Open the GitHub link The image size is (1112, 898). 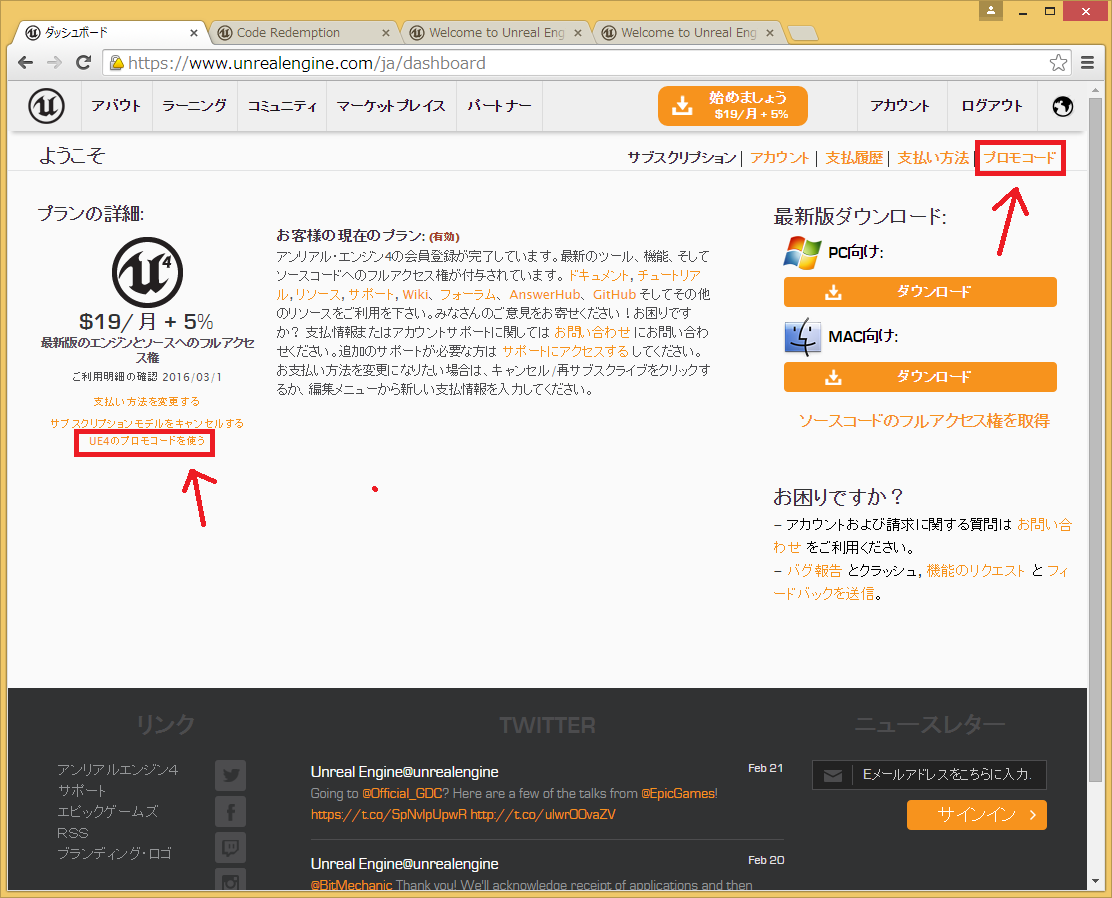coord(614,294)
